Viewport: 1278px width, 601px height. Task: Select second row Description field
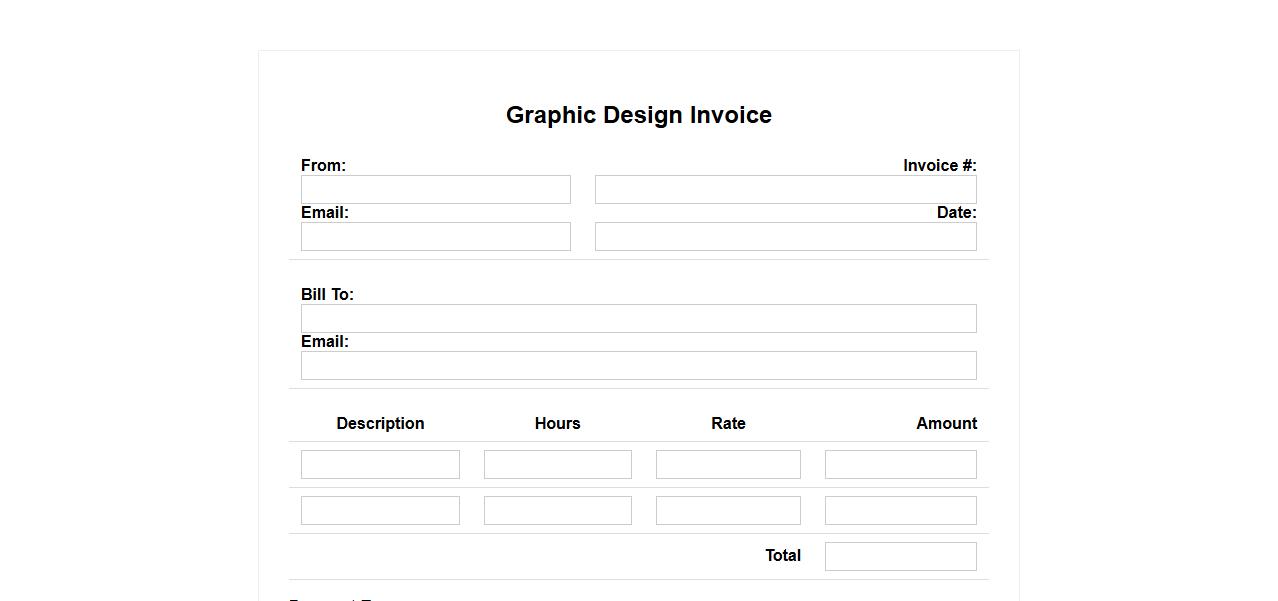click(380, 510)
